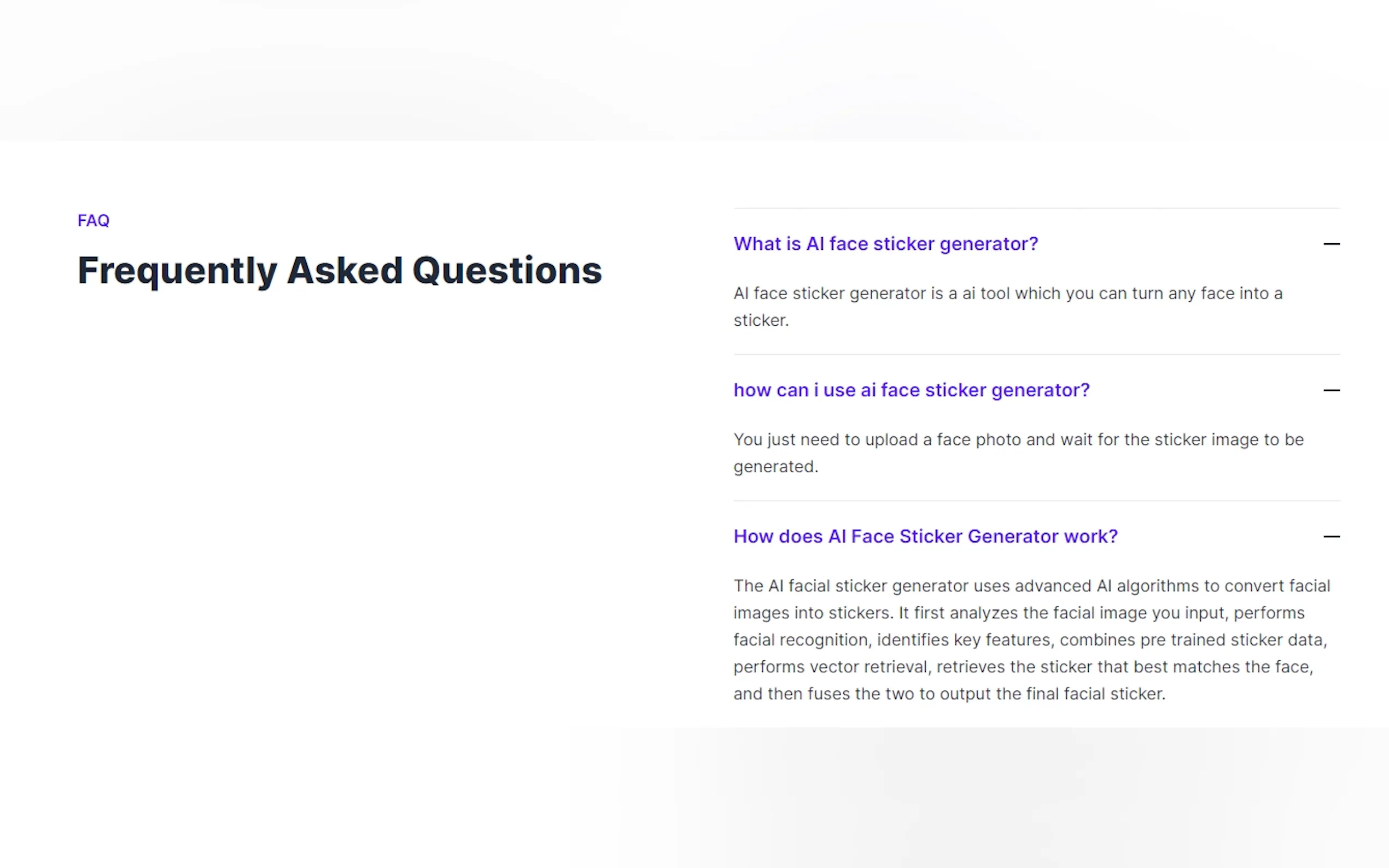This screenshot has width=1389, height=868.
Task: Click minus icon beside "How does AI Face Sticker Generator work?"
Action: click(1330, 537)
